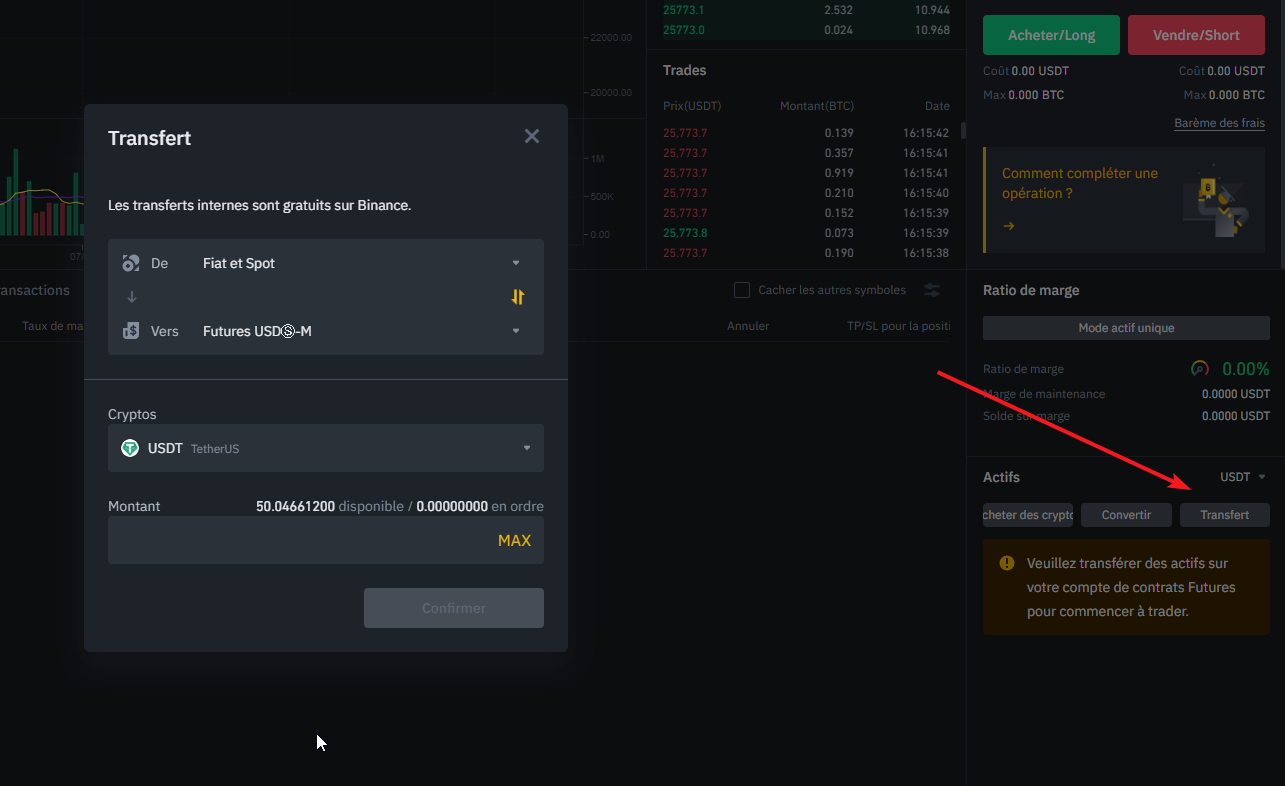The height and width of the screenshot is (786, 1285).
Task: Click the Prix(USDT) column header in Trades
Action: [692, 106]
